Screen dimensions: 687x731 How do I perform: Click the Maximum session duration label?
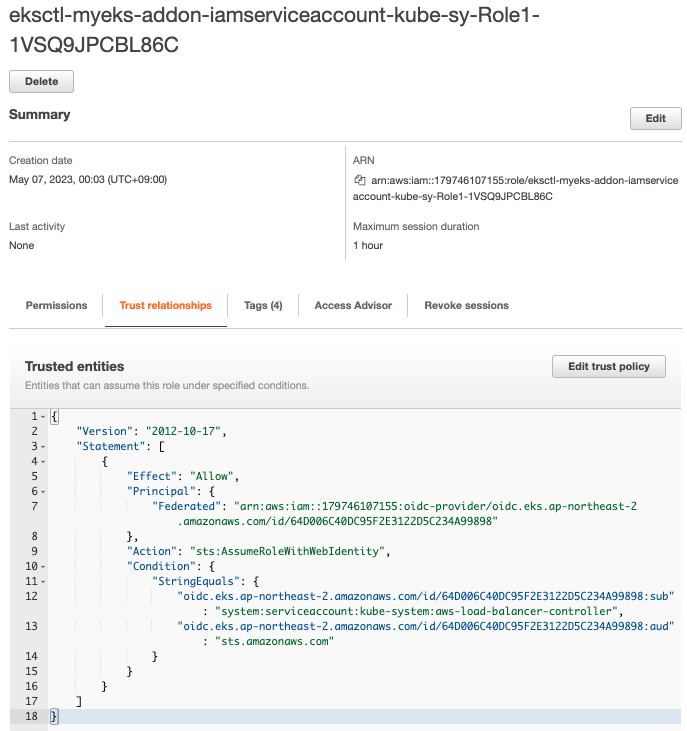tap(416, 226)
